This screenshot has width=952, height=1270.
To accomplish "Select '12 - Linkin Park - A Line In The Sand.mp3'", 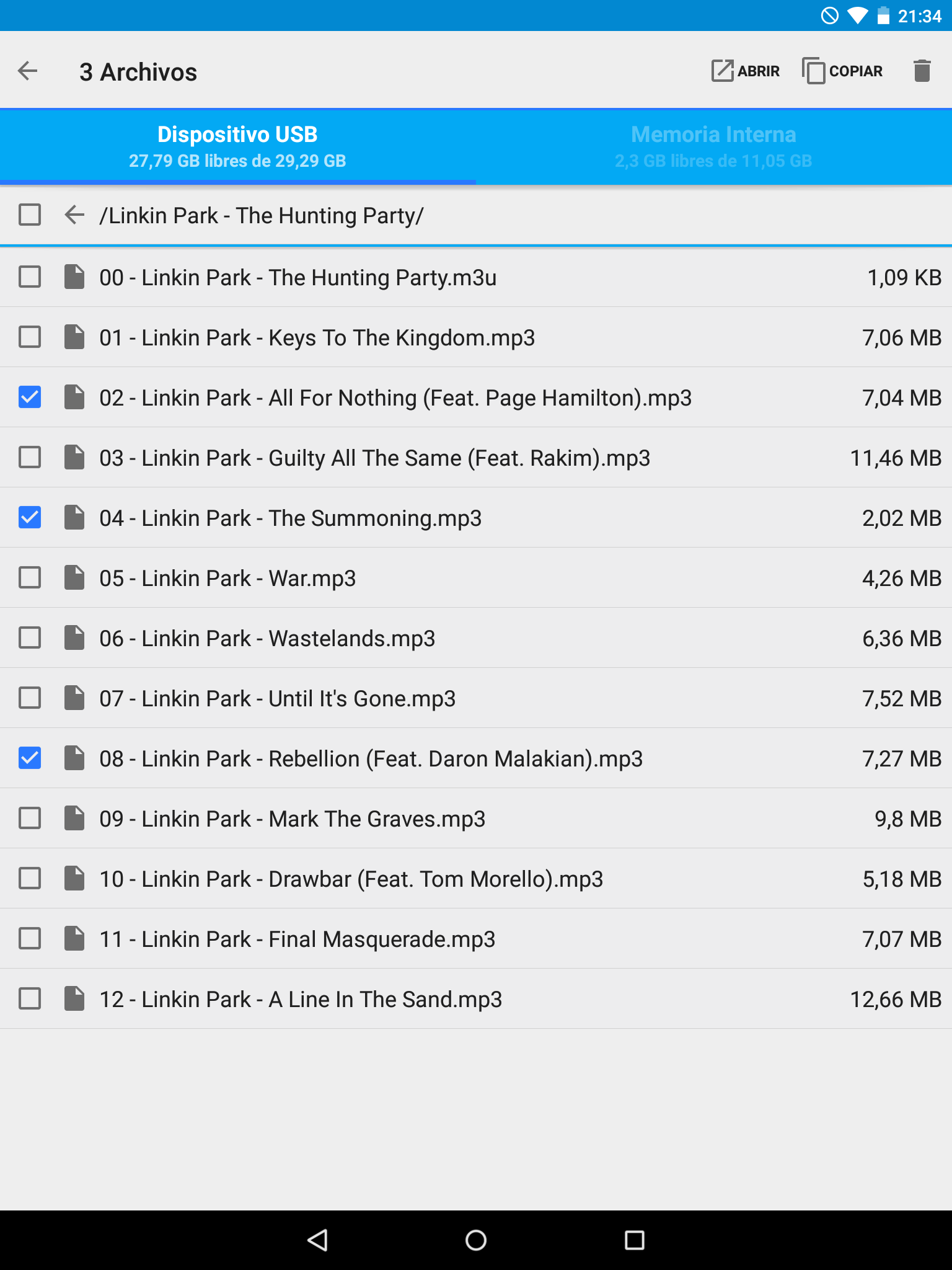I will tap(301, 1000).
